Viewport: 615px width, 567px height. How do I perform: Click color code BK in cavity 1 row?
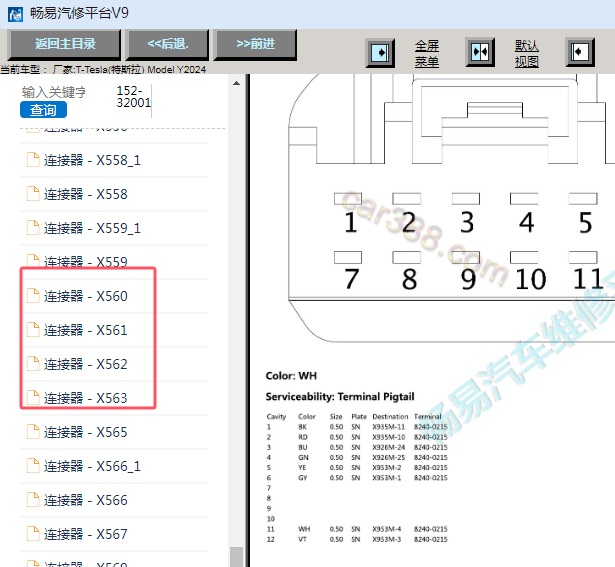point(302,427)
